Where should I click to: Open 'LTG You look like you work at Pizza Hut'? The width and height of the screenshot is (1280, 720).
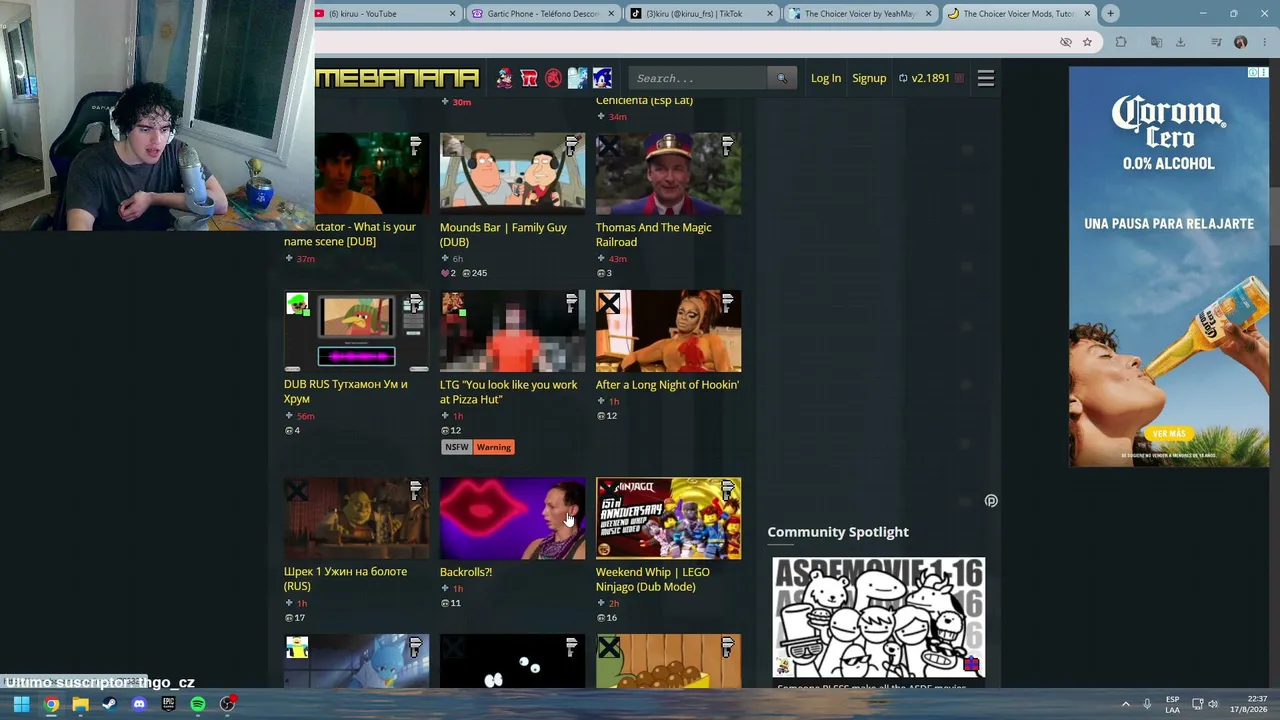coord(508,392)
